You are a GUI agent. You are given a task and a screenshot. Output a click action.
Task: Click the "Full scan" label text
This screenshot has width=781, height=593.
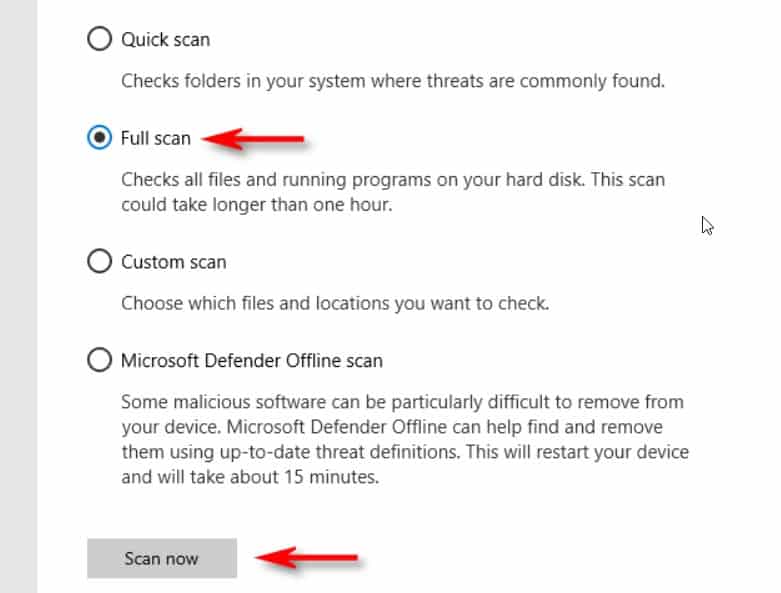point(155,138)
